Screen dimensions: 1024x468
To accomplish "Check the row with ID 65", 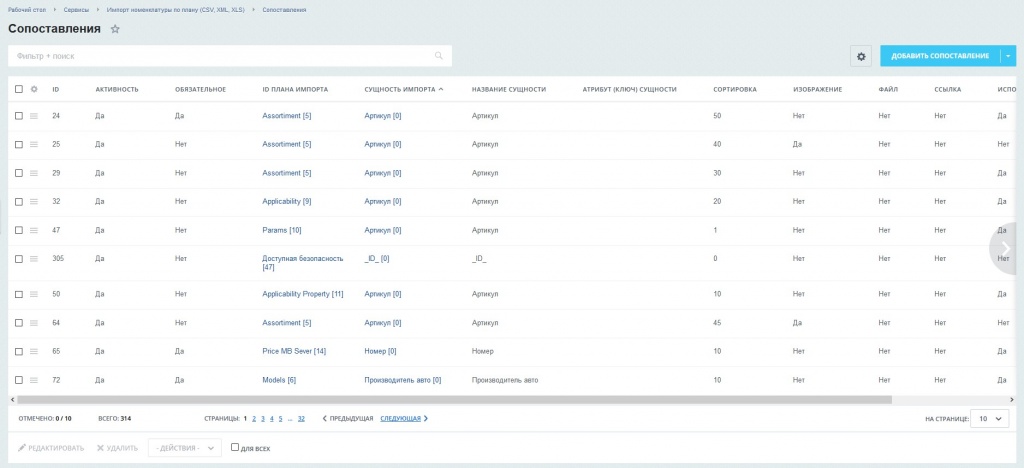I will point(19,351).
